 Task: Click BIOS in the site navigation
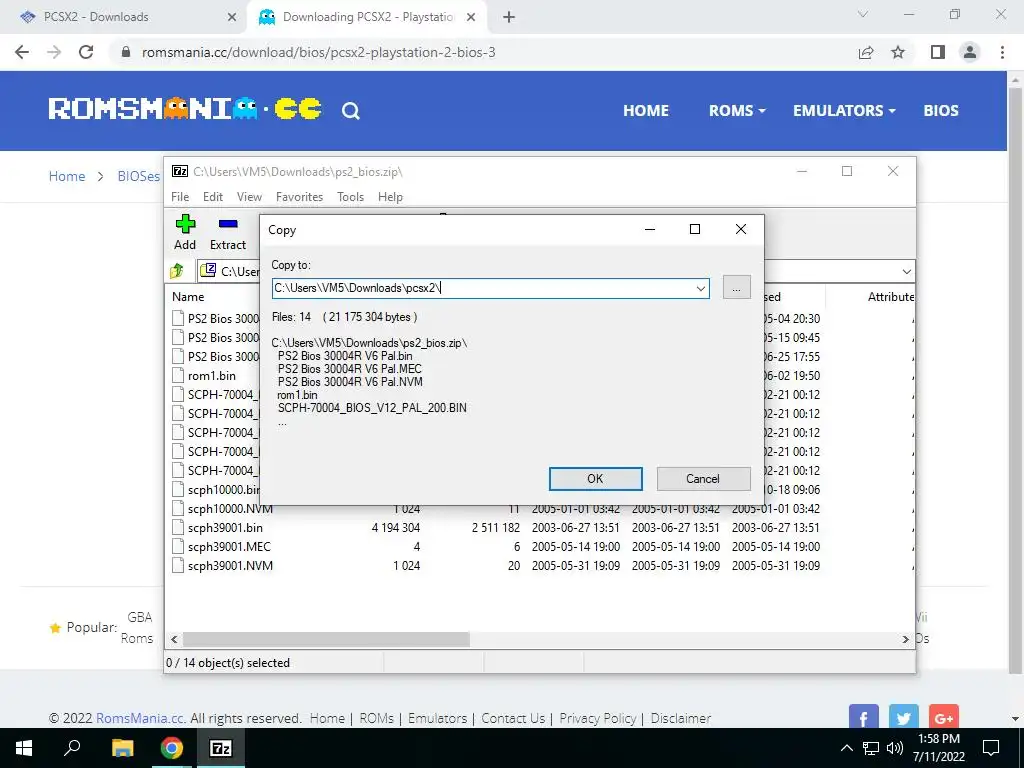[x=941, y=111]
